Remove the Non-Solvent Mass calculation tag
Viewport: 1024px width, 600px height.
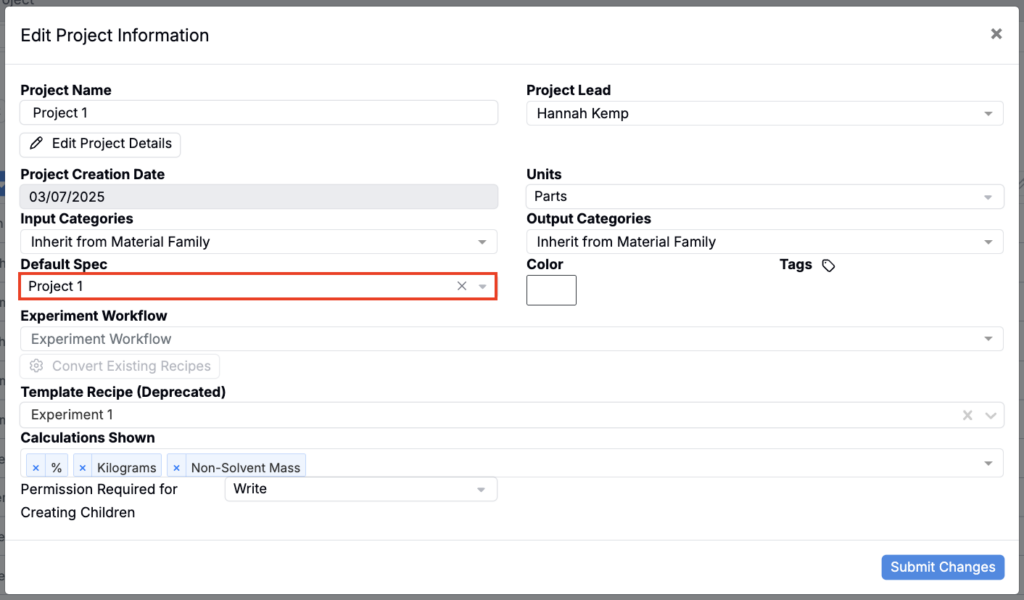(x=177, y=467)
